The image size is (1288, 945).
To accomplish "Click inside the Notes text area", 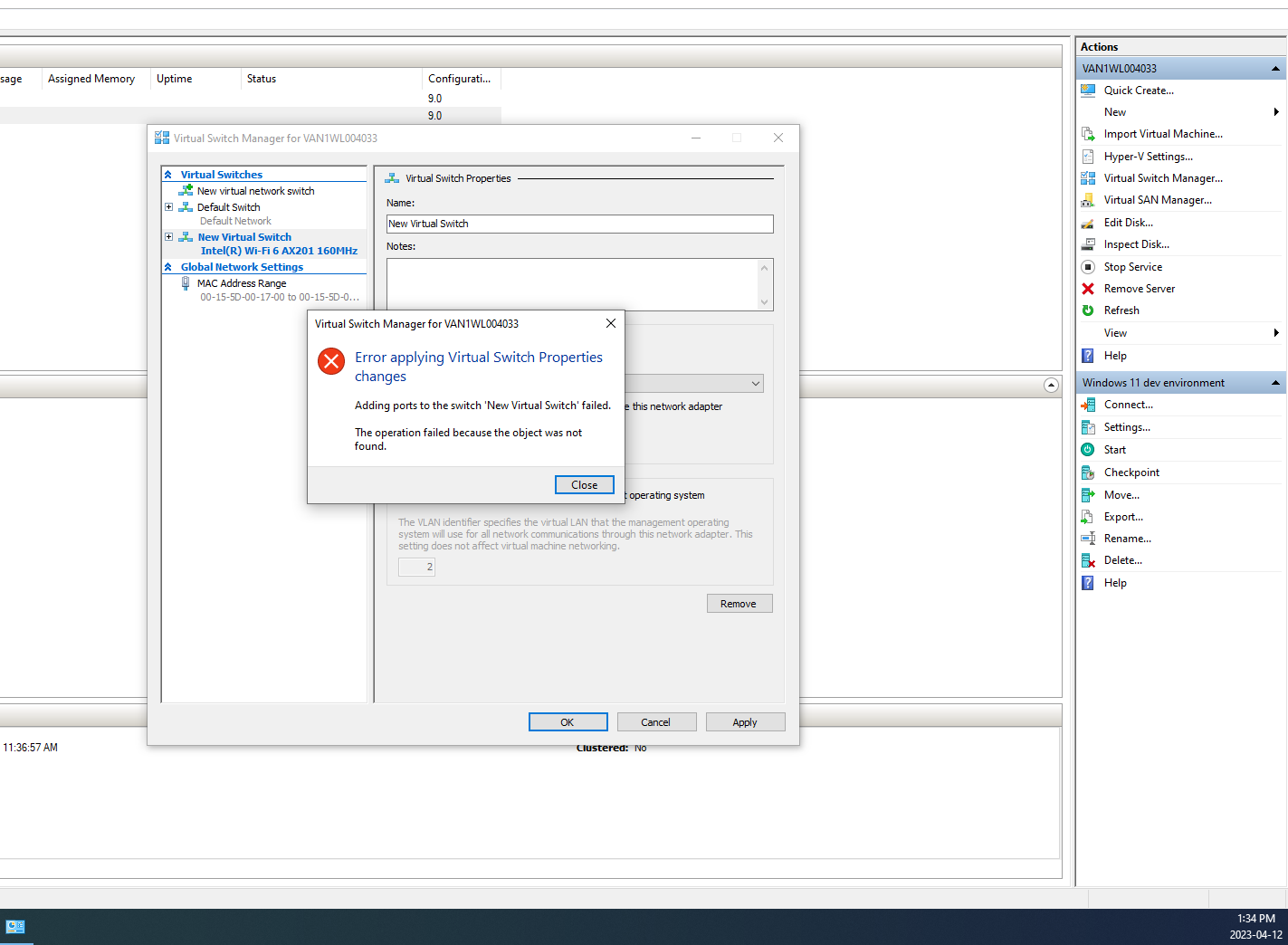I will pos(572,284).
